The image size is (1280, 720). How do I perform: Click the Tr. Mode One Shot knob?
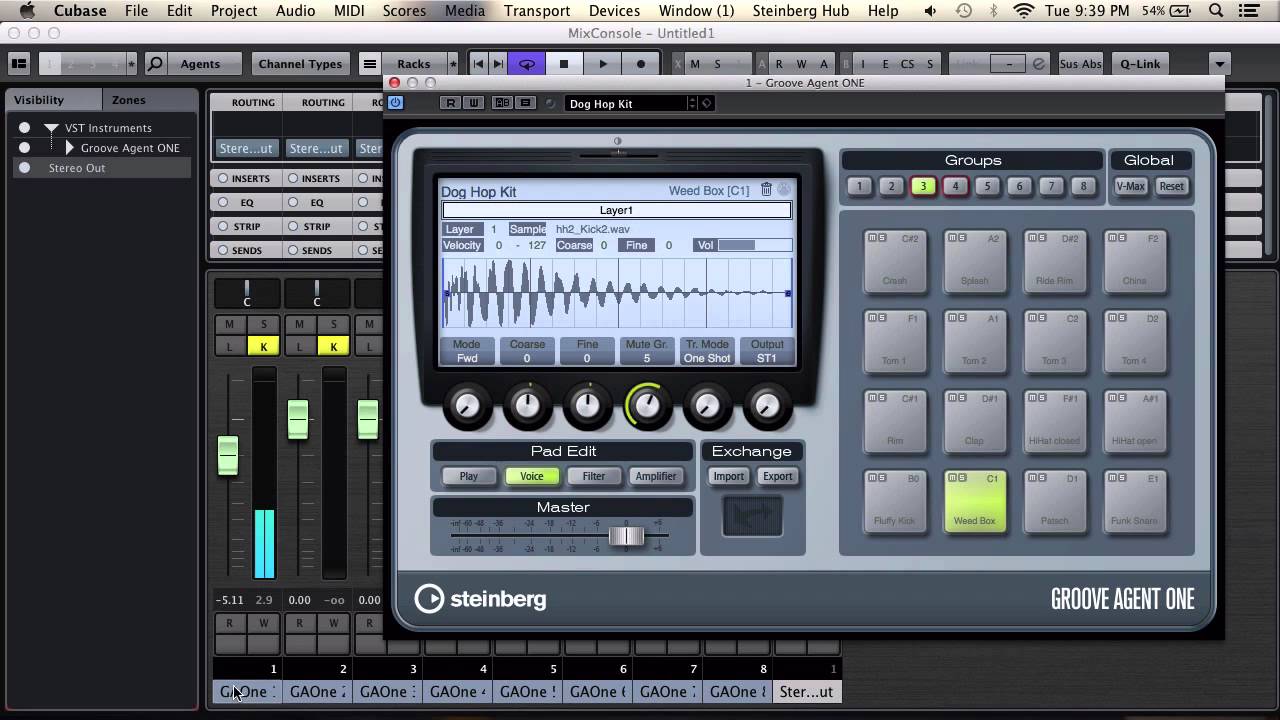[707, 405]
